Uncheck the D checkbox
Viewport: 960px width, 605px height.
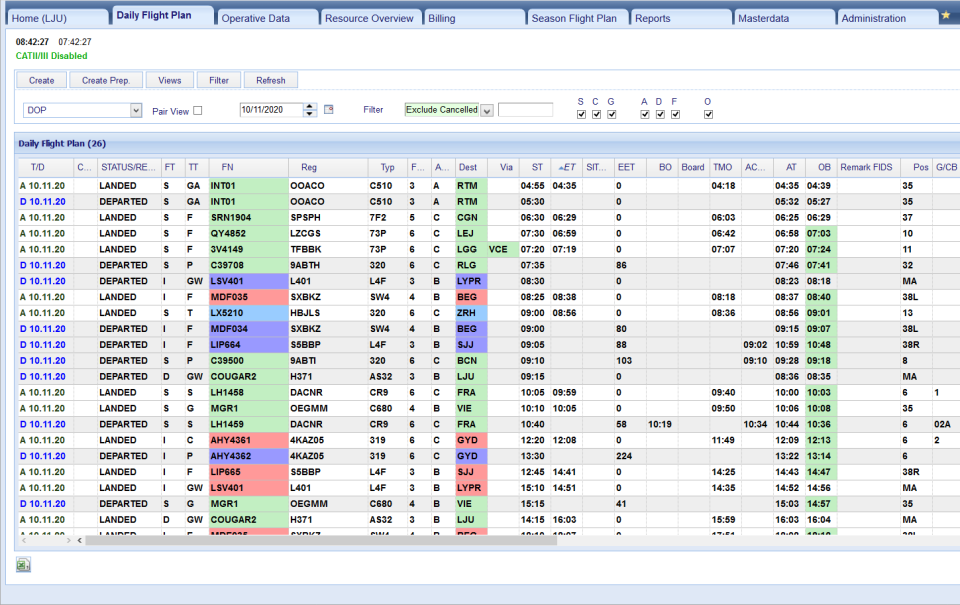660,114
